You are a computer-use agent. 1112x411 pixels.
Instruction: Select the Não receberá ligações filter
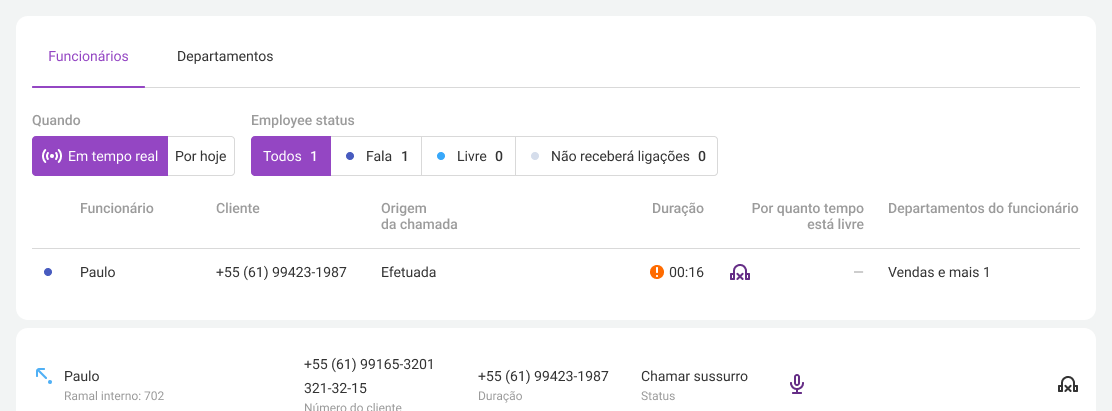point(616,156)
